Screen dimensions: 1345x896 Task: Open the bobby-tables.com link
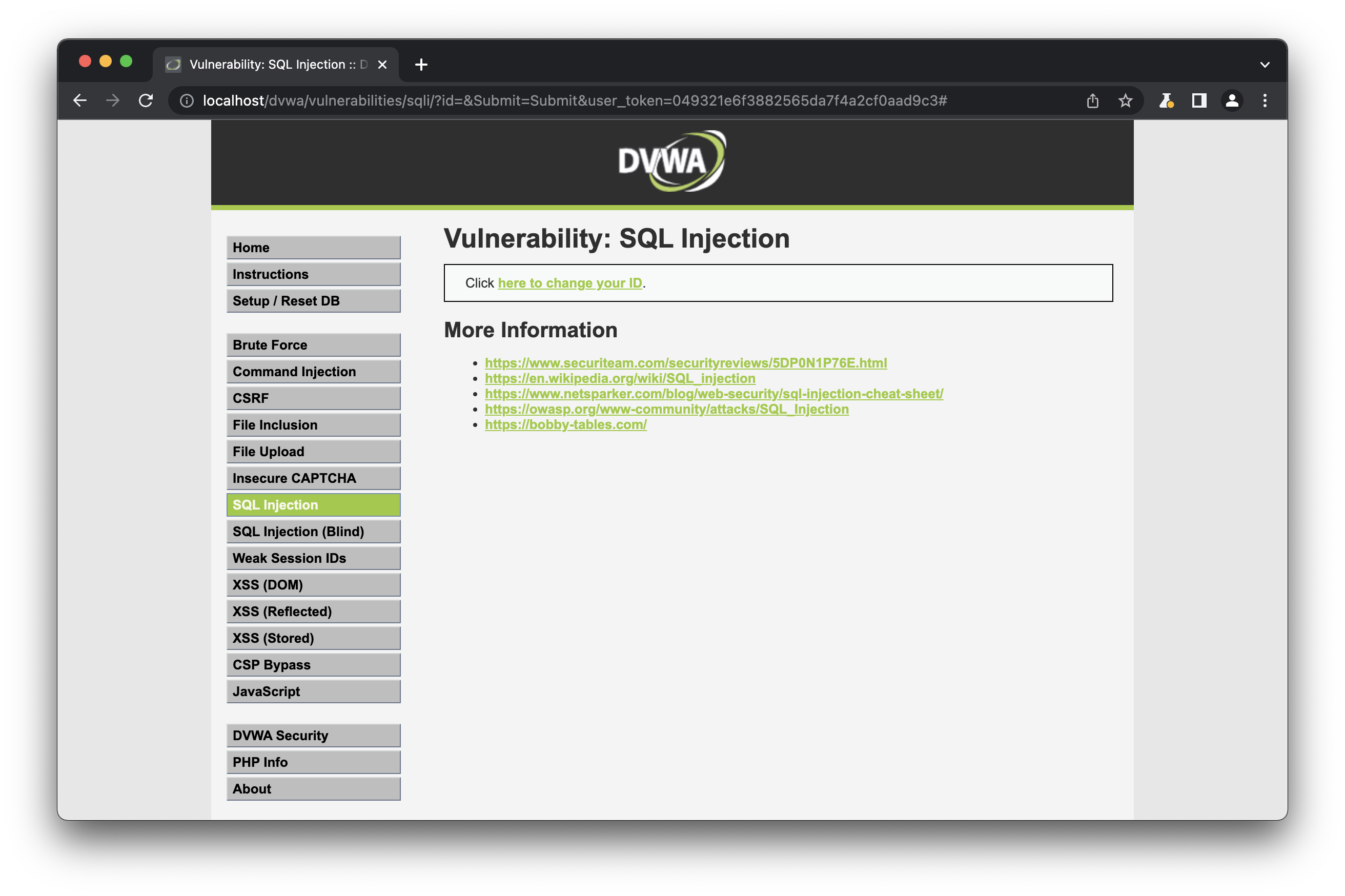[x=565, y=424]
